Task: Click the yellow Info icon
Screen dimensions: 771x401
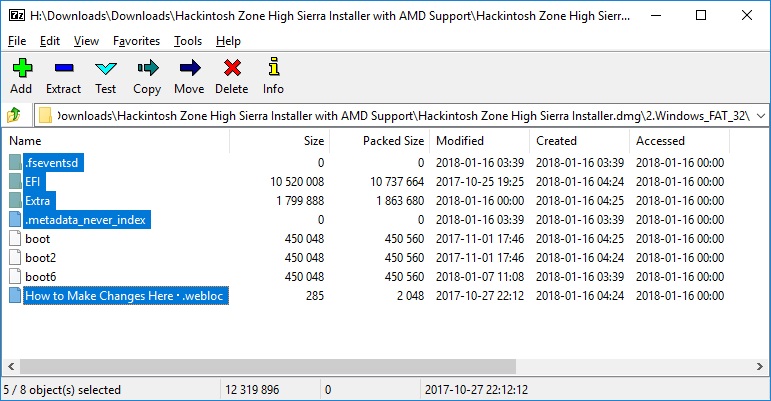Action: click(274, 67)
